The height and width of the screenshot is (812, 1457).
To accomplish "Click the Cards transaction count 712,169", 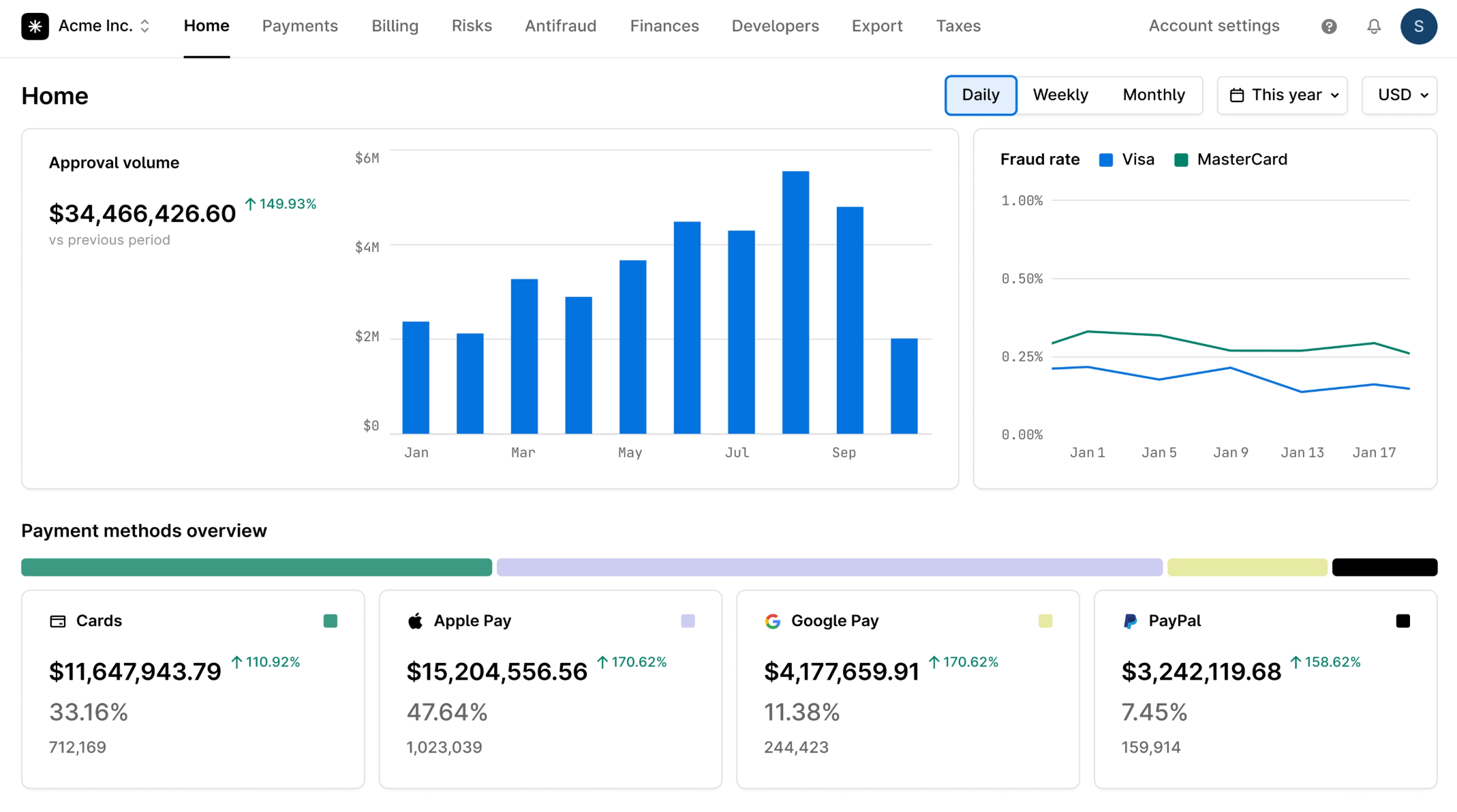I will (x=78, y=748).
